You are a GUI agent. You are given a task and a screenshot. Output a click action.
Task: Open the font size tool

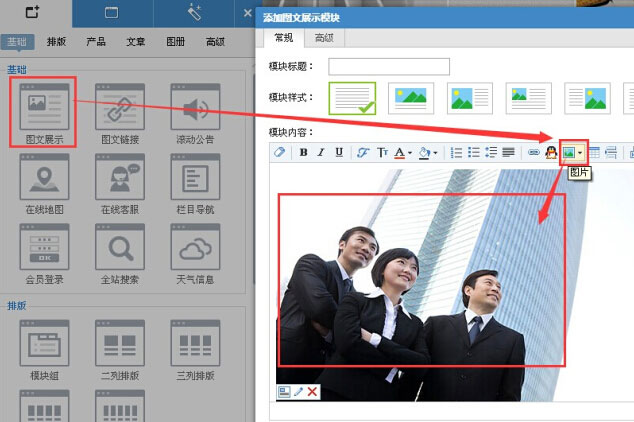tap(382, 152)
